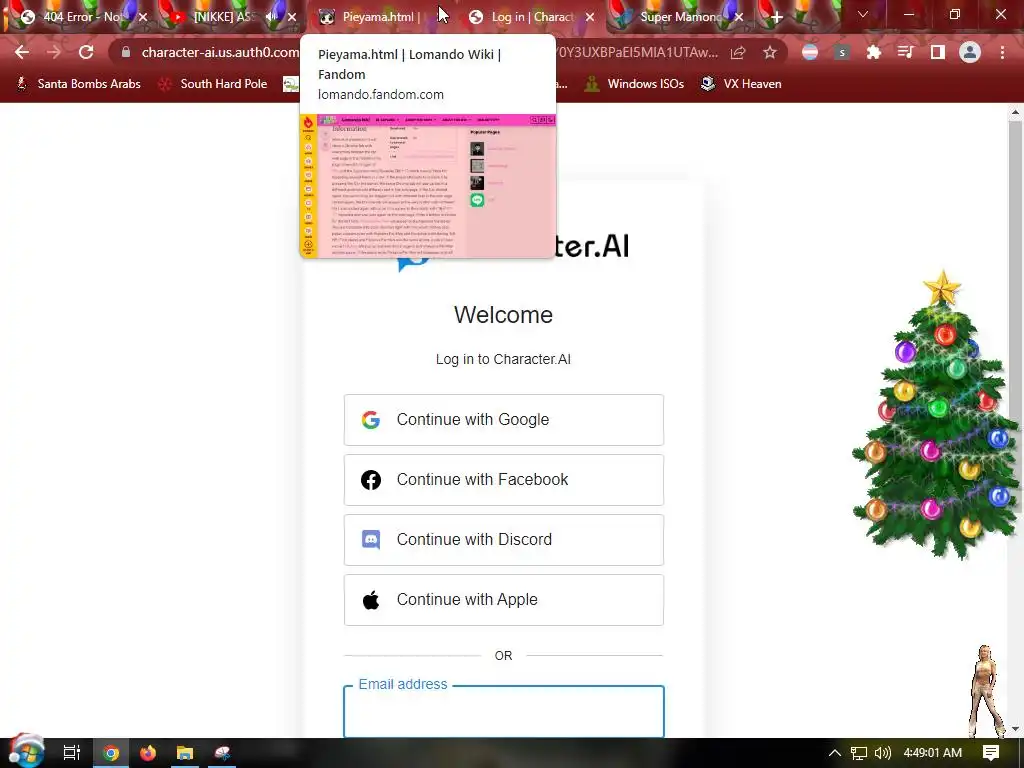Open the striped flag extension icon
This screenshot has height=768, width=1024.
pos(810,52)
